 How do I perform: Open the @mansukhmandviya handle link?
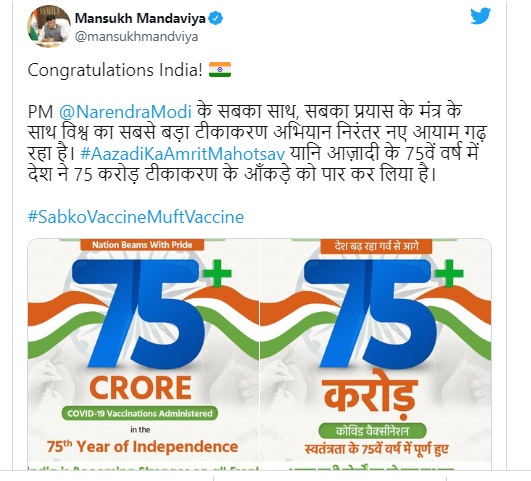[136, 36]
